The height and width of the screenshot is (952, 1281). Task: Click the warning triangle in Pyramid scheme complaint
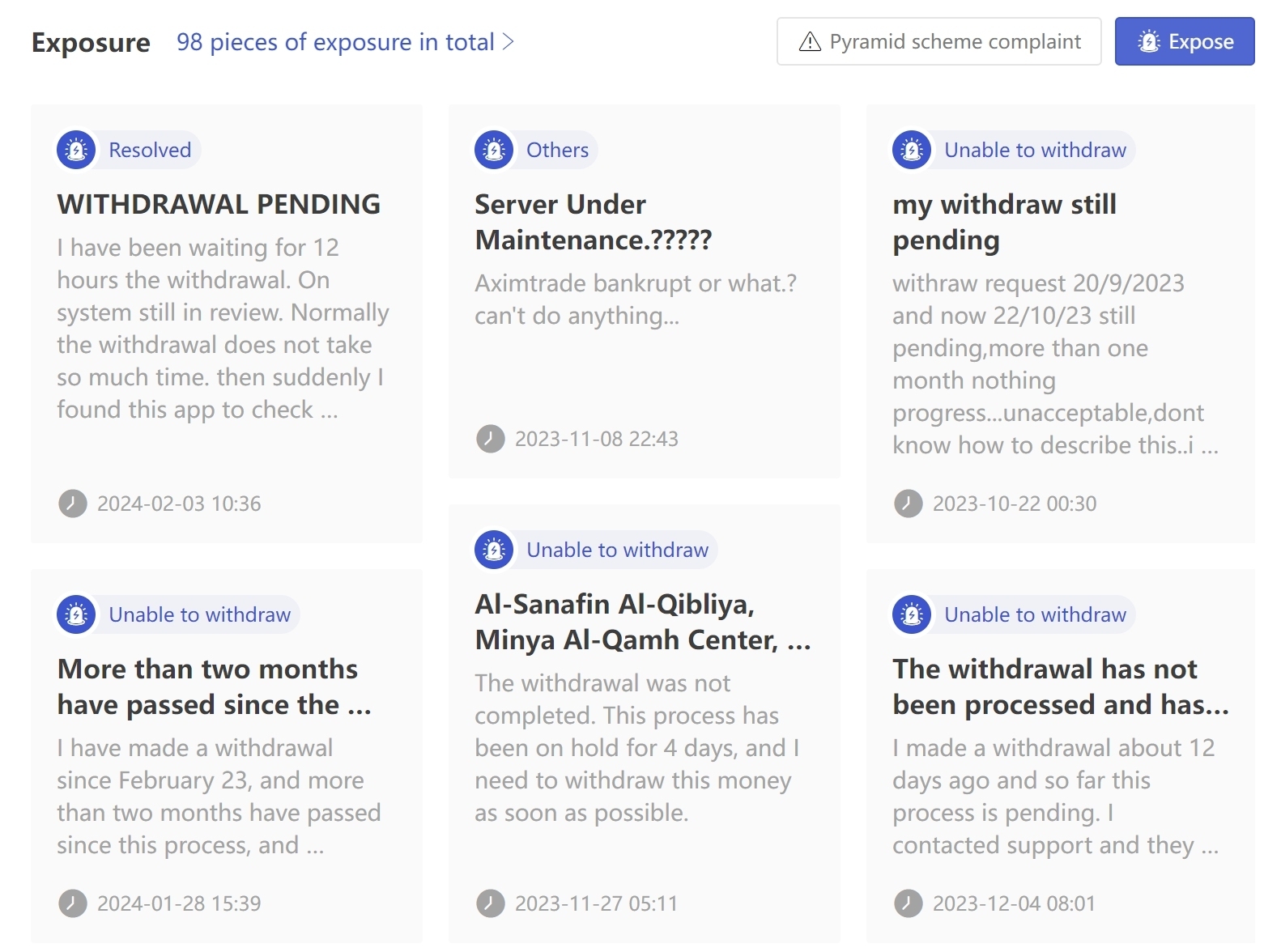[810, 41]
